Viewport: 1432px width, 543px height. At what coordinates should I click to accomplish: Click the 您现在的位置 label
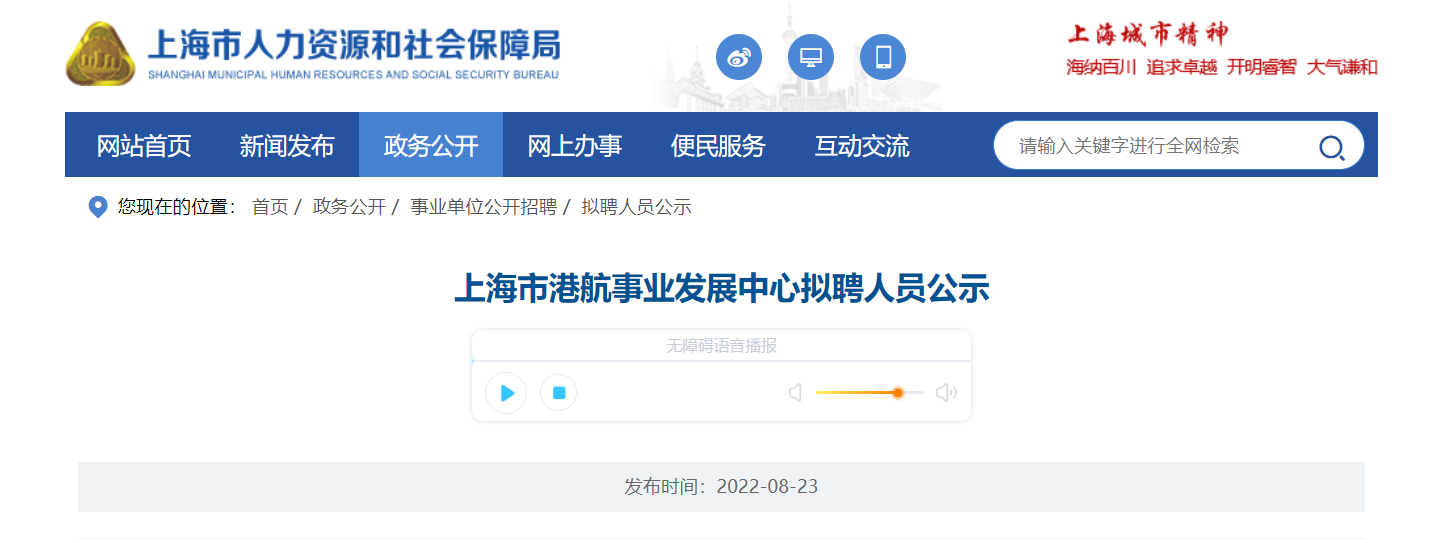(177, 207)
